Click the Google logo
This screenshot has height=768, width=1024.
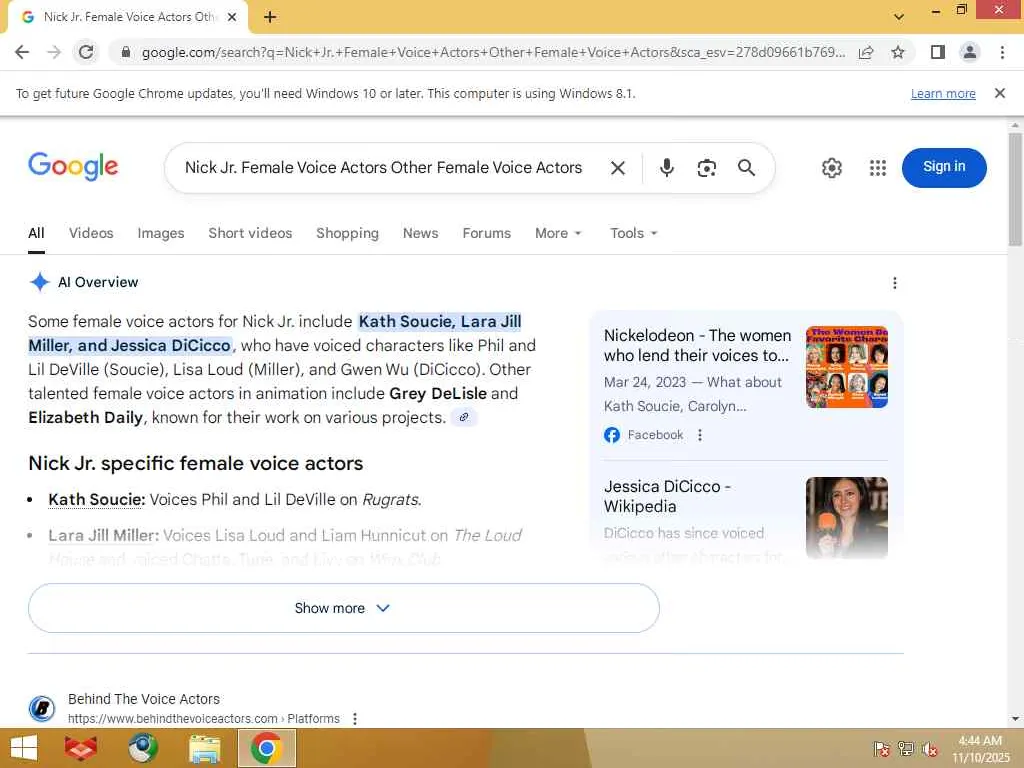pos(73,167)
